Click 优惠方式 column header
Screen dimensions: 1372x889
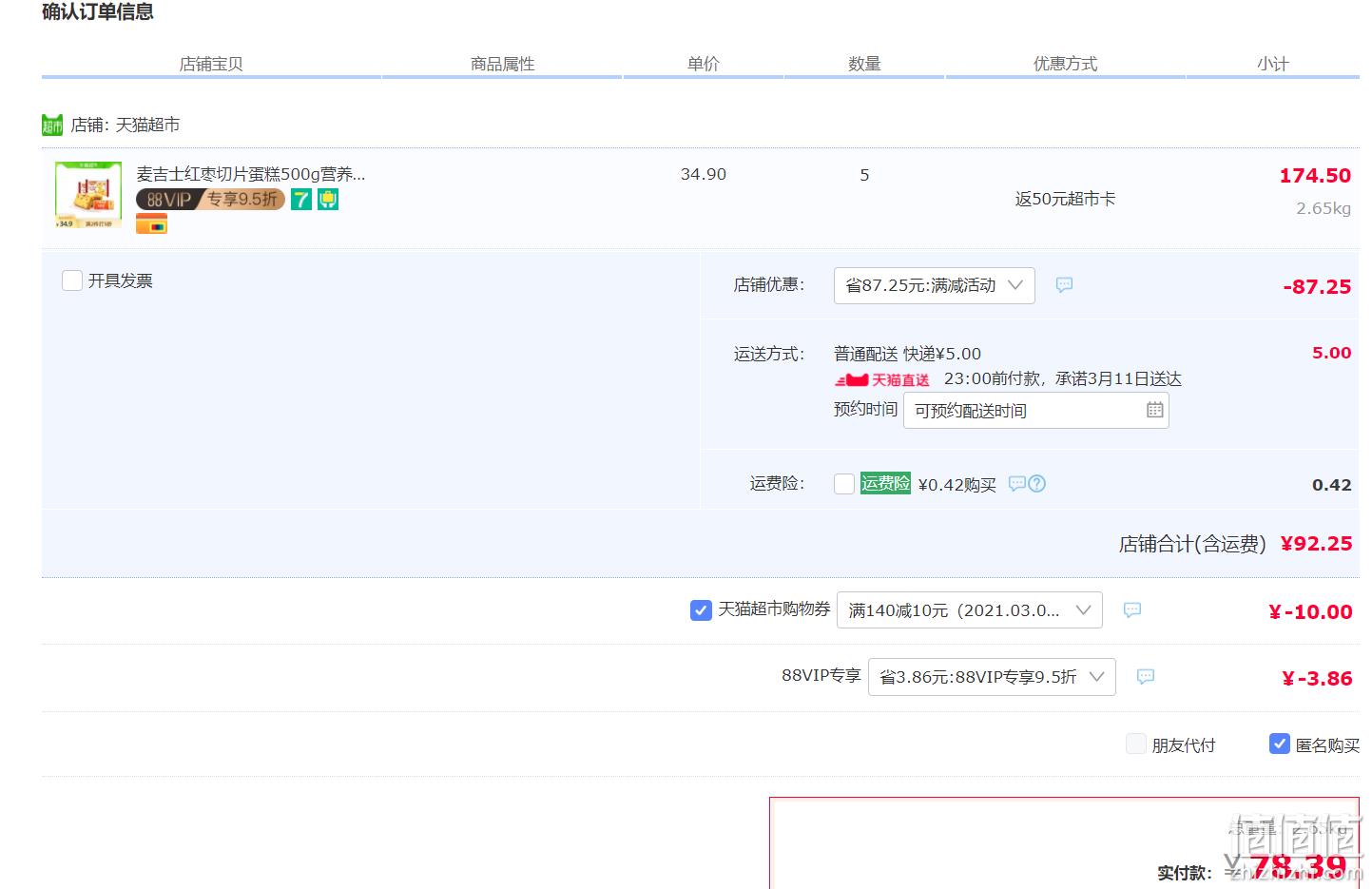(x=1065, y=64)
